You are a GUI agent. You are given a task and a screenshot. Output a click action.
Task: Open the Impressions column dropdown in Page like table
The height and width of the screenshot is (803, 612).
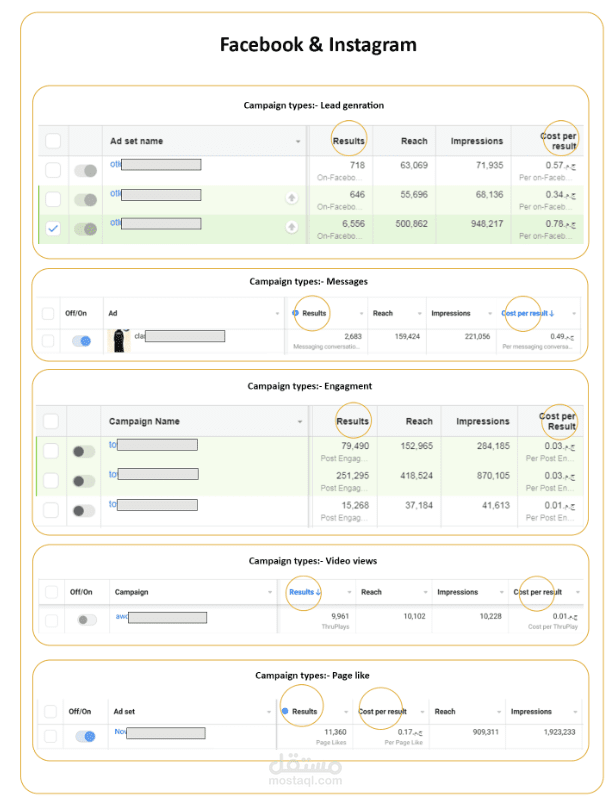pos(575,712)
